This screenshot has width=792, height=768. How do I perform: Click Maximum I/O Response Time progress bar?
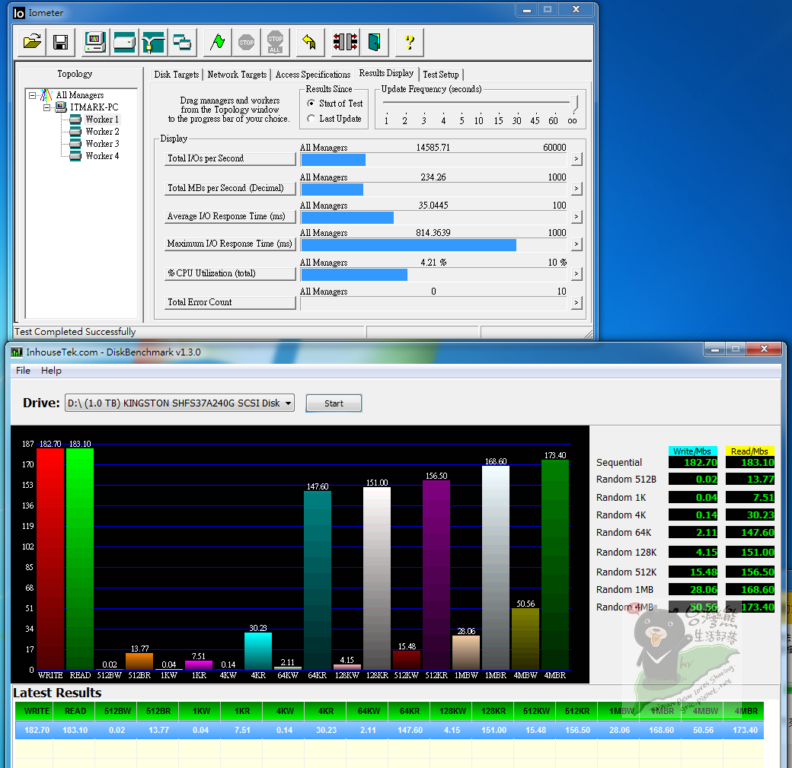point(434,245)
